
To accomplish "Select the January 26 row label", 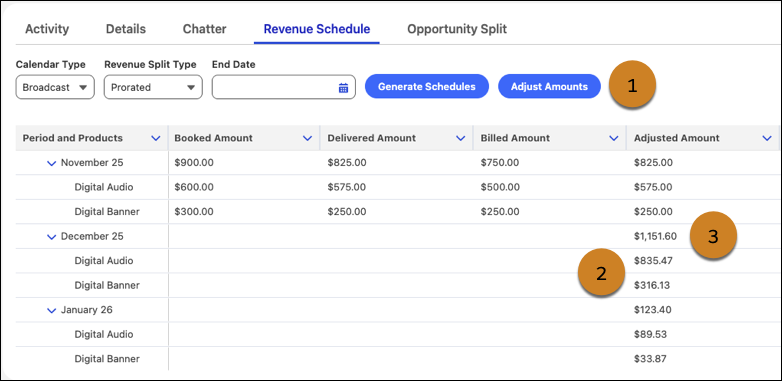I will pos(87,310).
